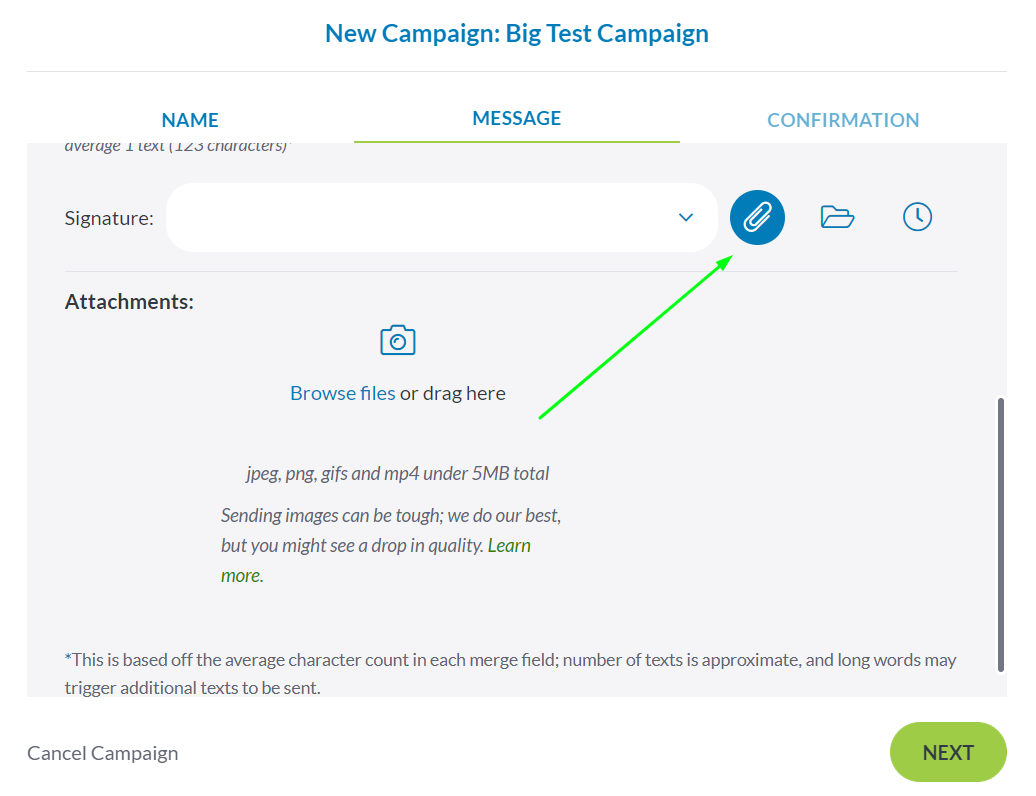Click the character count footnote text
Screen dimensions: 1036x796
coord(510,674)
